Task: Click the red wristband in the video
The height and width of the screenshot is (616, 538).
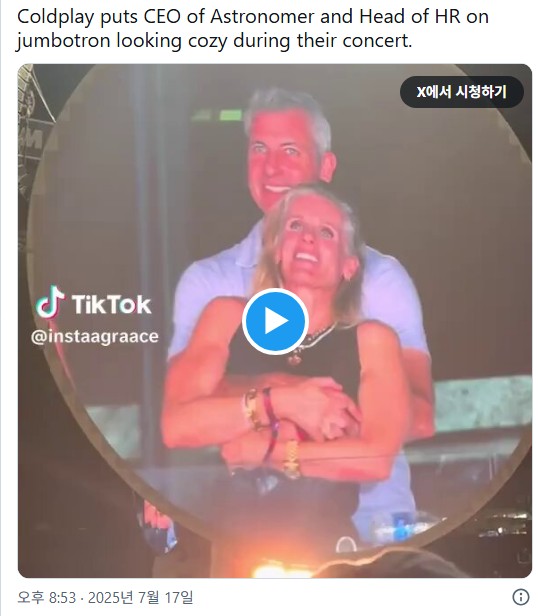Action: coord(271,424)
